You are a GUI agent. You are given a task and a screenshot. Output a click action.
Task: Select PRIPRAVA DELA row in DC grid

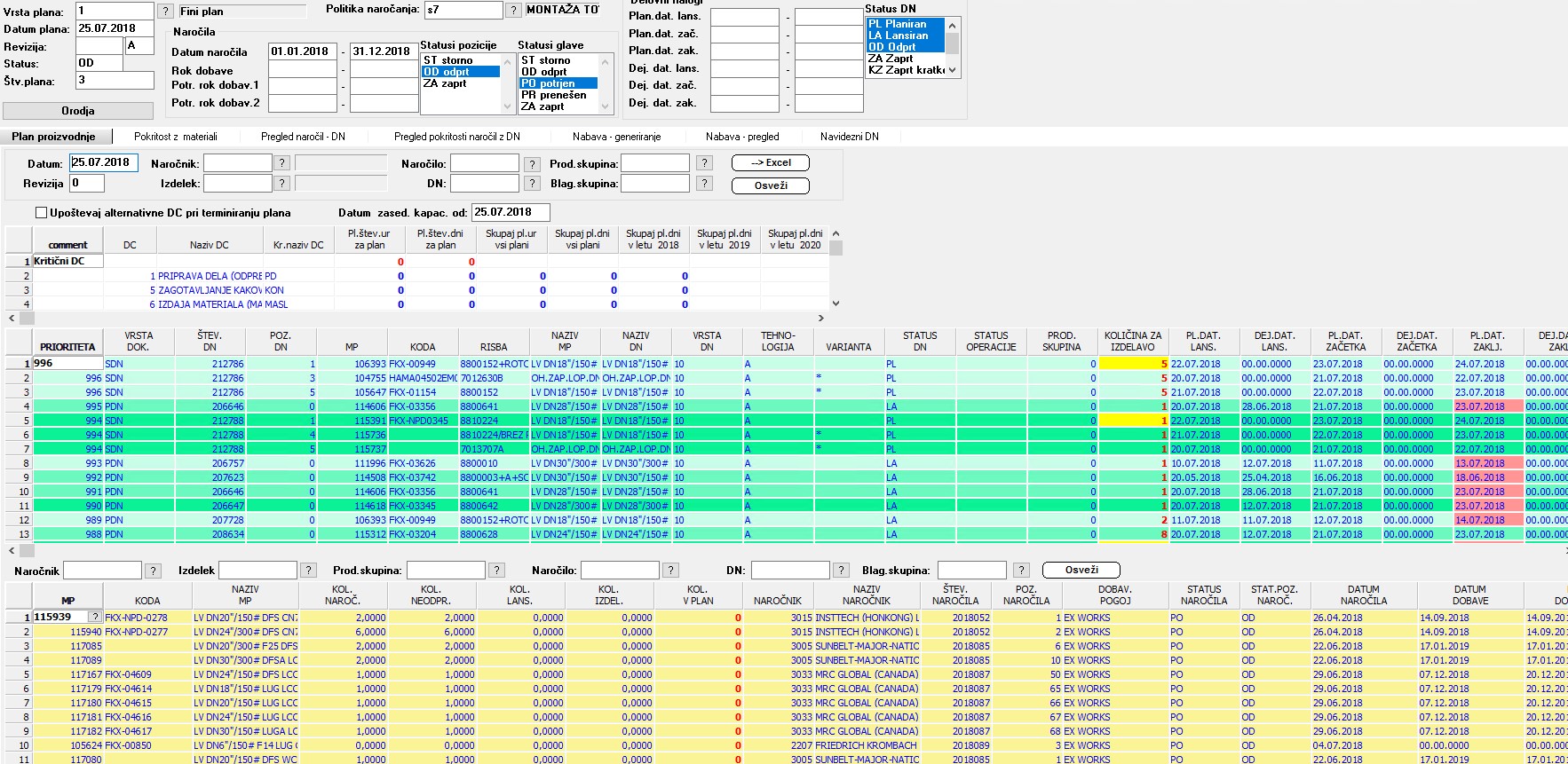point(210,276)
